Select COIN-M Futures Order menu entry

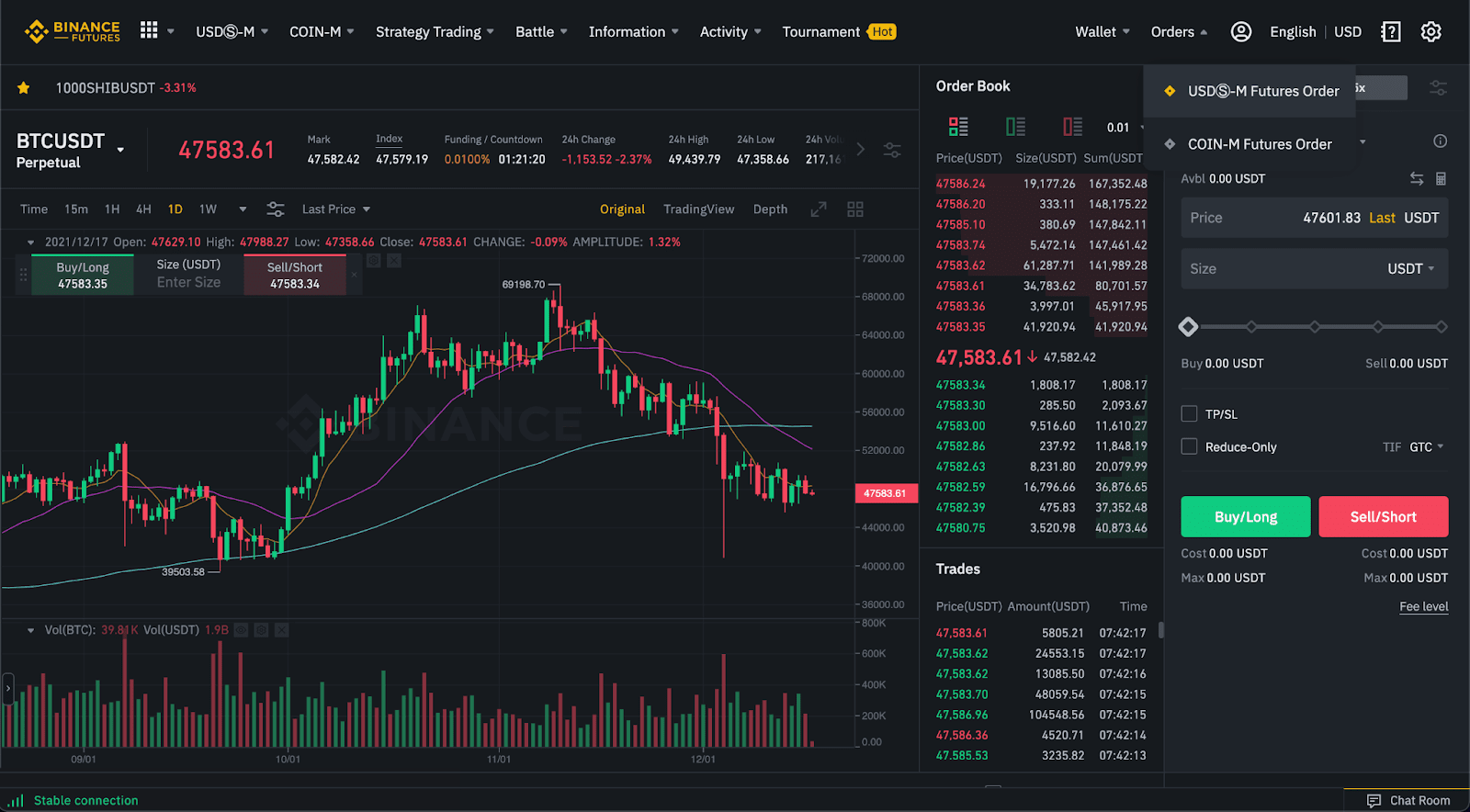pyautogui.click(x=1250, y=144)
